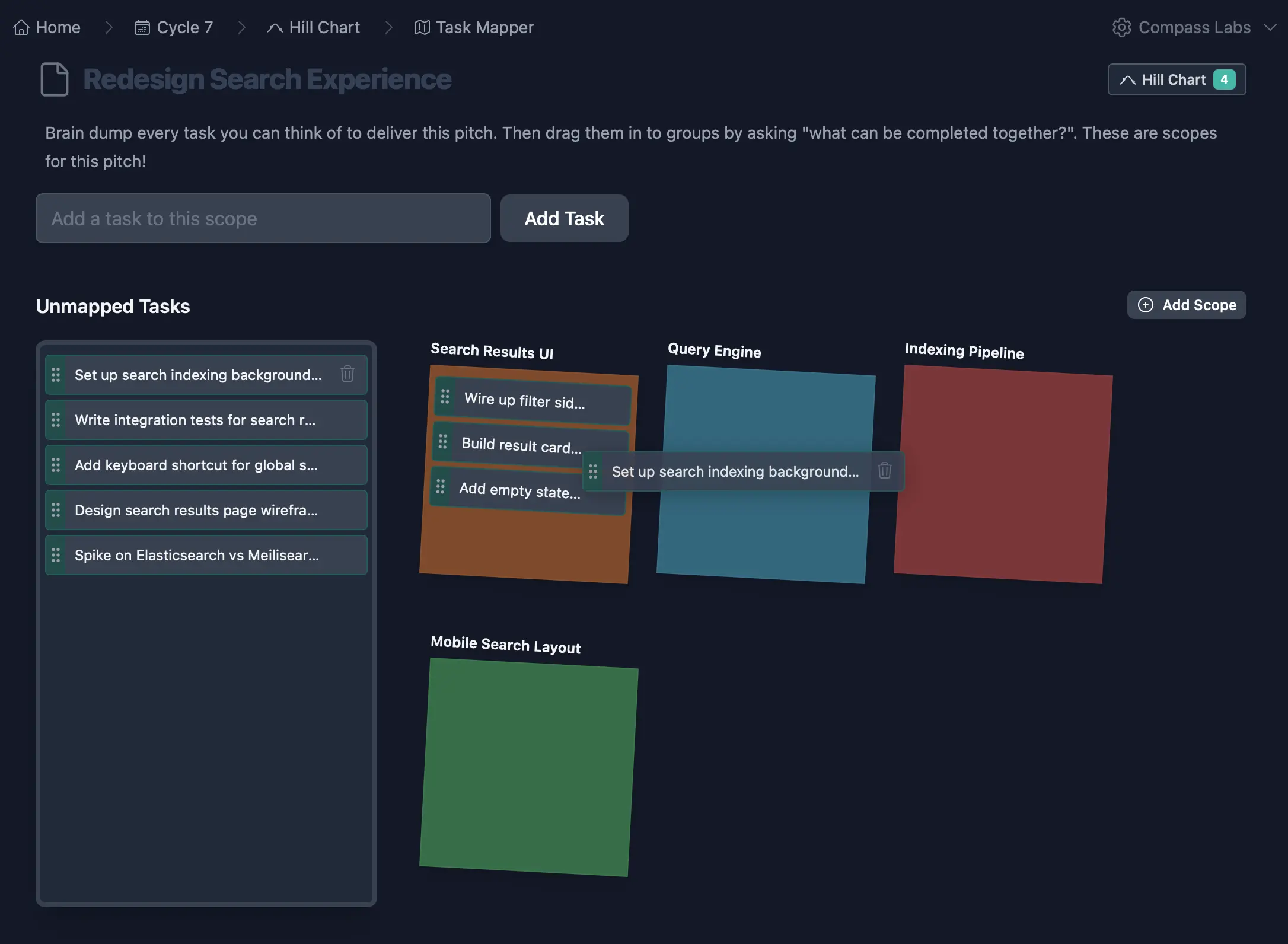Click the 4 badge on the Hill Chart button
The image size is (1288, 944).
tap(1225, 79)
